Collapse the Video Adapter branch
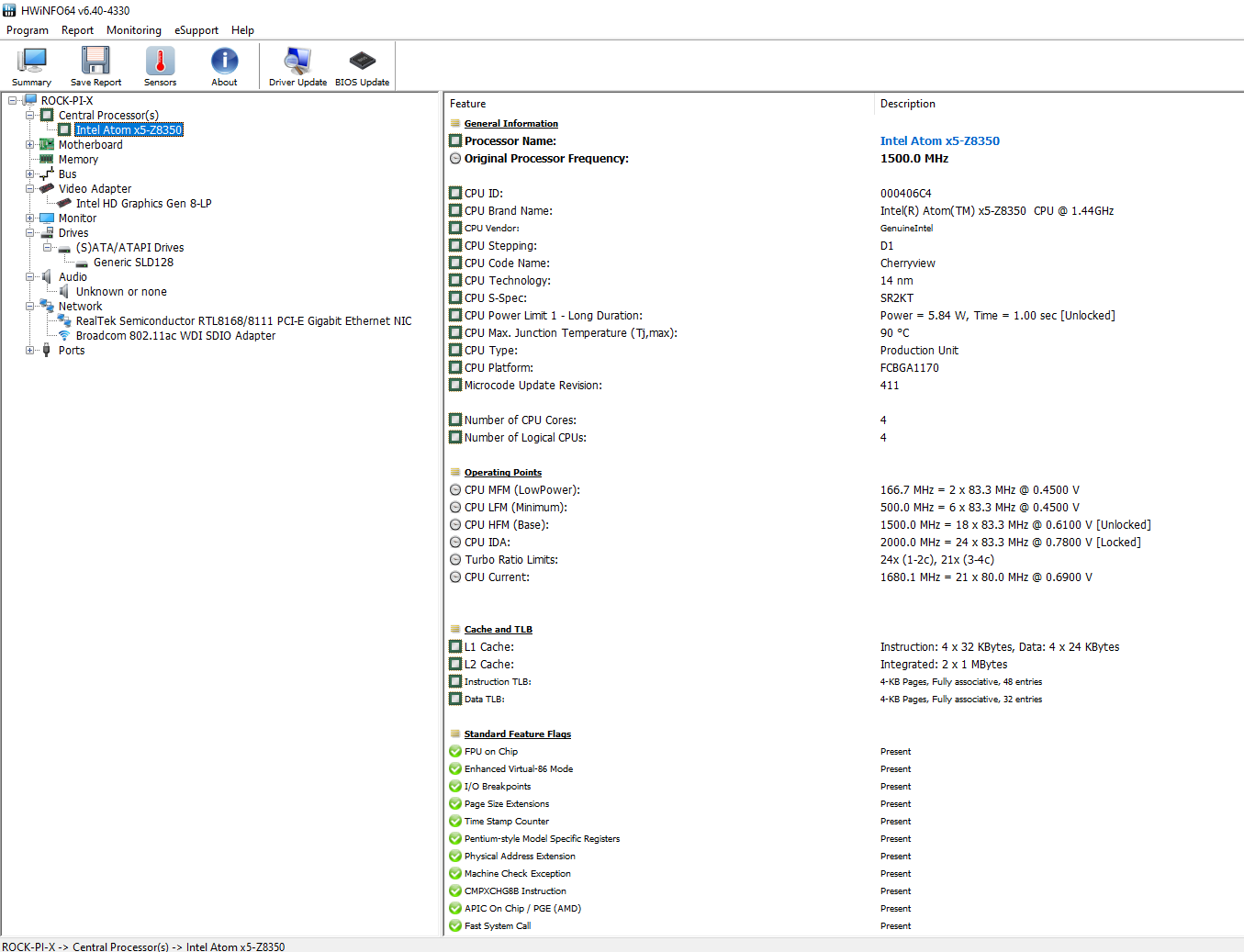The image size is (1244, 952). click(30, 188)
